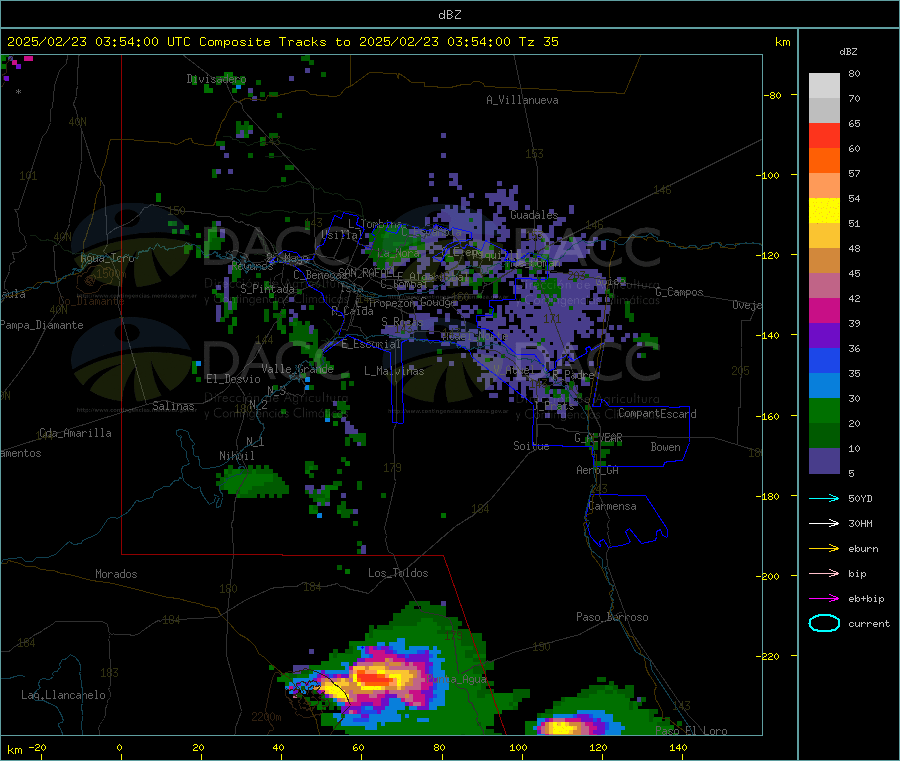Screen dimensions: 900x761
Task: Click the Punta_Agua map label
Action: (x=457, y=679)
